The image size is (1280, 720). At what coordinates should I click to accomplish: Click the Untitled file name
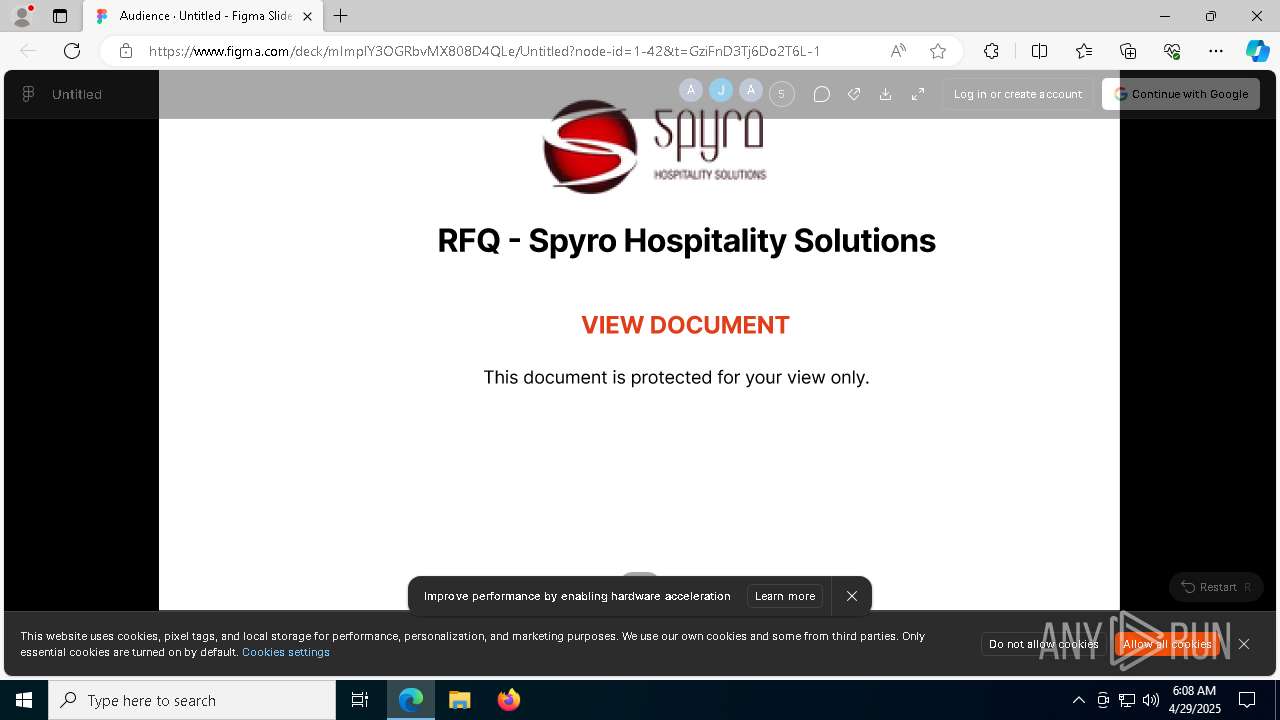[x=77, y=94]
